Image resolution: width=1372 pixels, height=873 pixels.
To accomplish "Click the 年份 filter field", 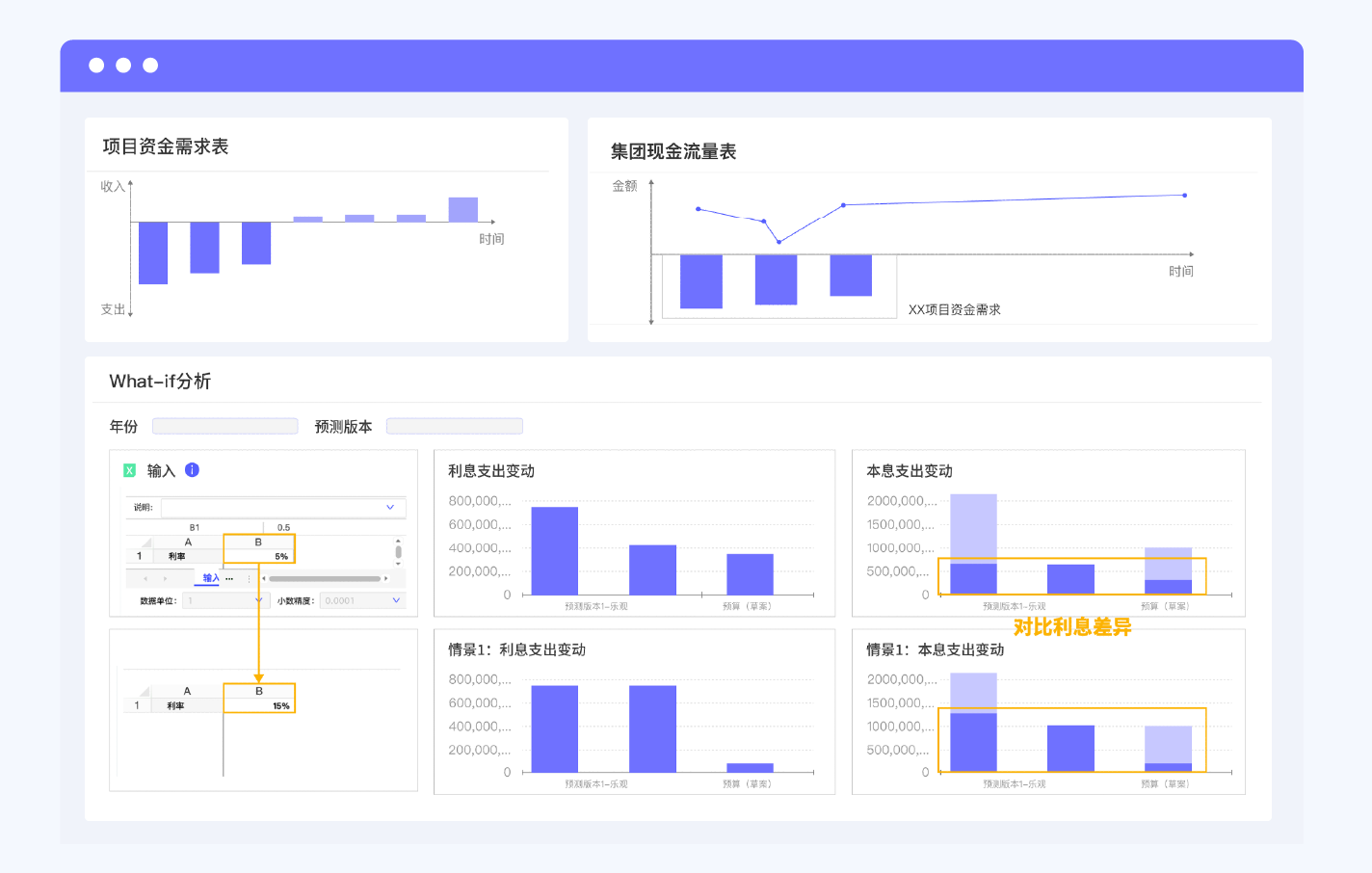I will (225, 426).
